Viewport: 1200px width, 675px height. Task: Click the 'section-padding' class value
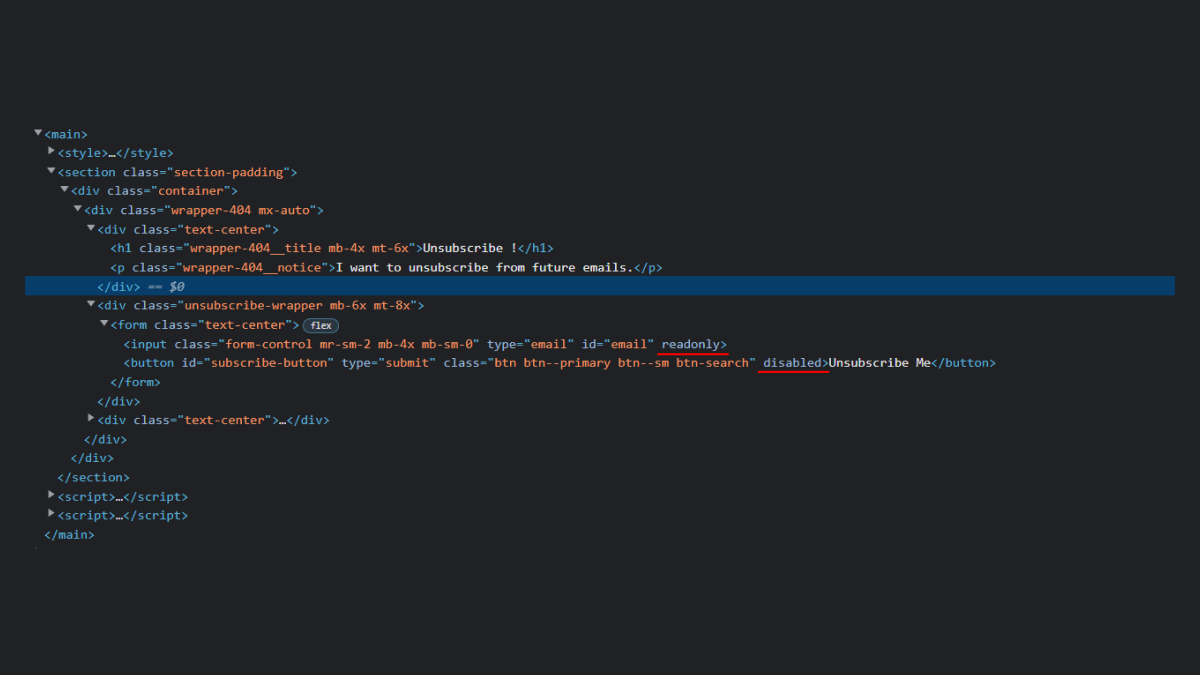[231, 172]
